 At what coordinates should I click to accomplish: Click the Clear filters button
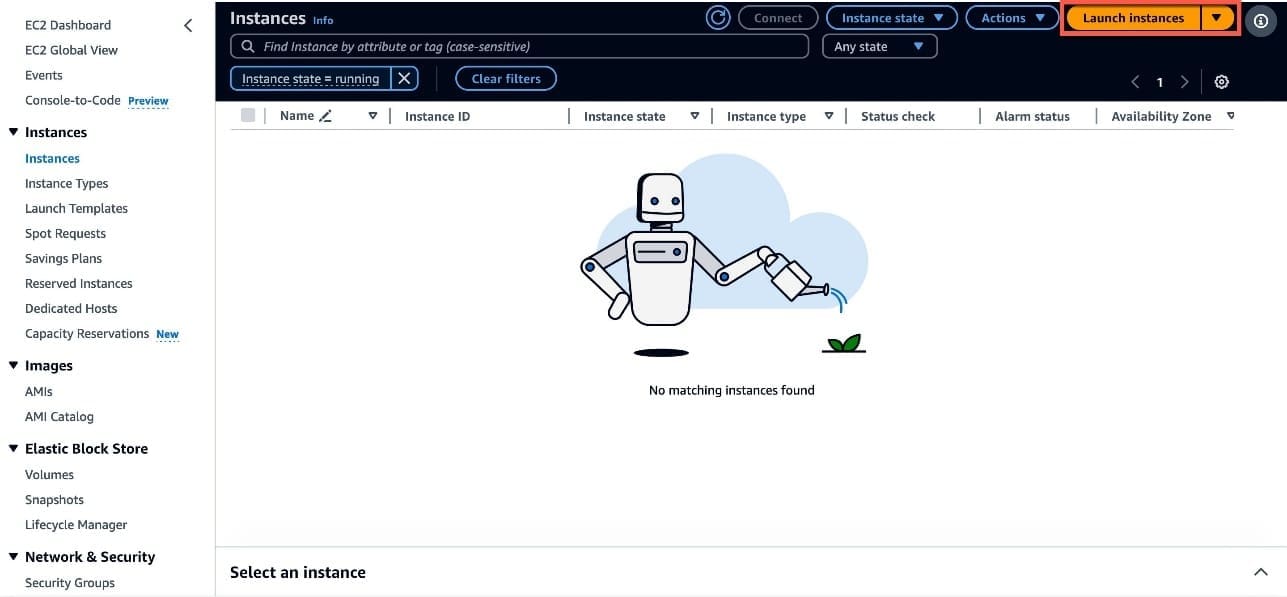[x=506, y=79]
